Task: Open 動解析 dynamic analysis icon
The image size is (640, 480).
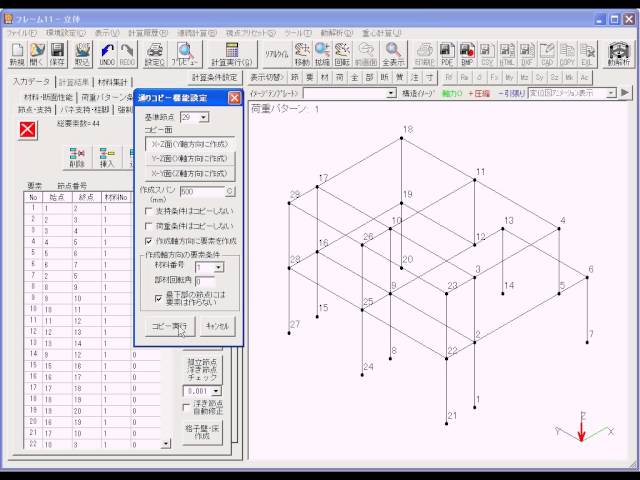Action: (619, 54)
